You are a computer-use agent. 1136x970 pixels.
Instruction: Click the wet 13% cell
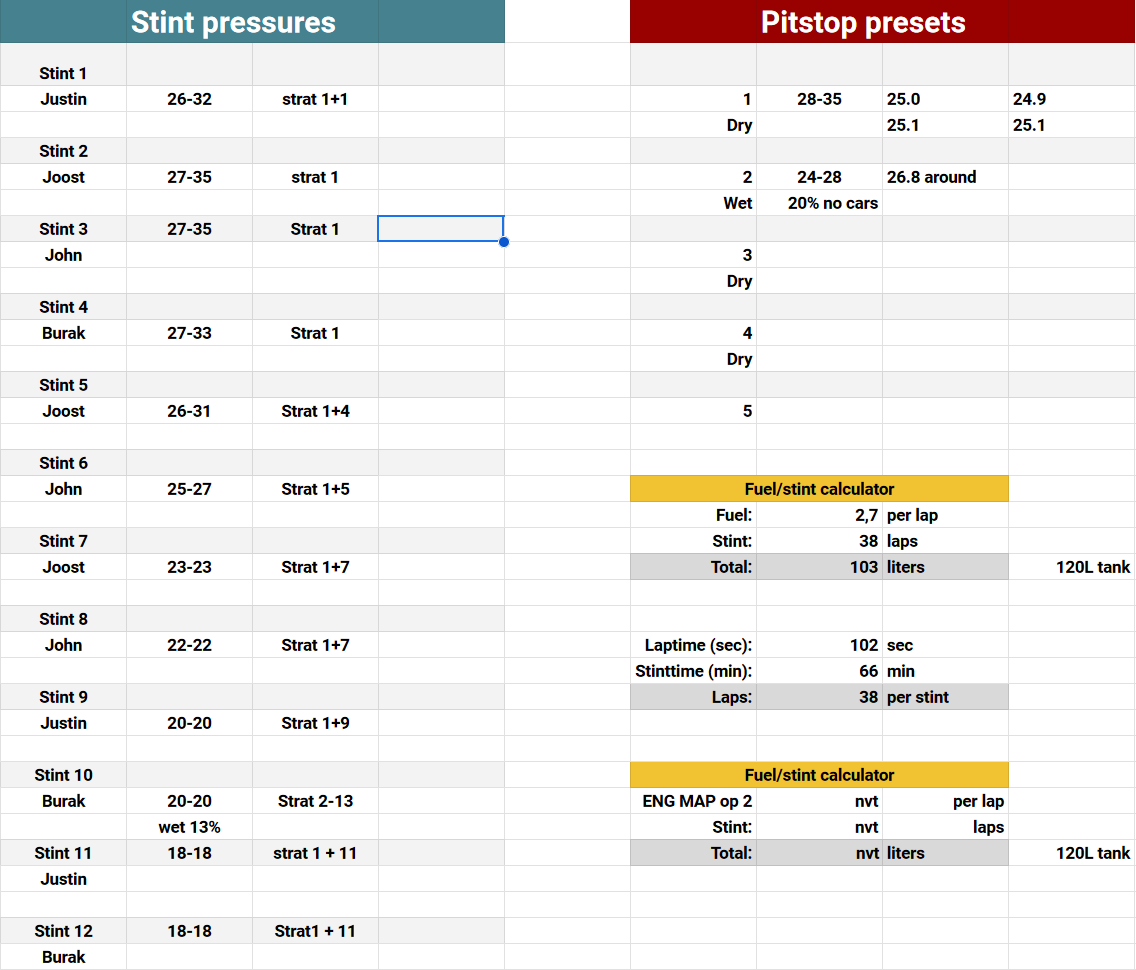coord(189,827)
